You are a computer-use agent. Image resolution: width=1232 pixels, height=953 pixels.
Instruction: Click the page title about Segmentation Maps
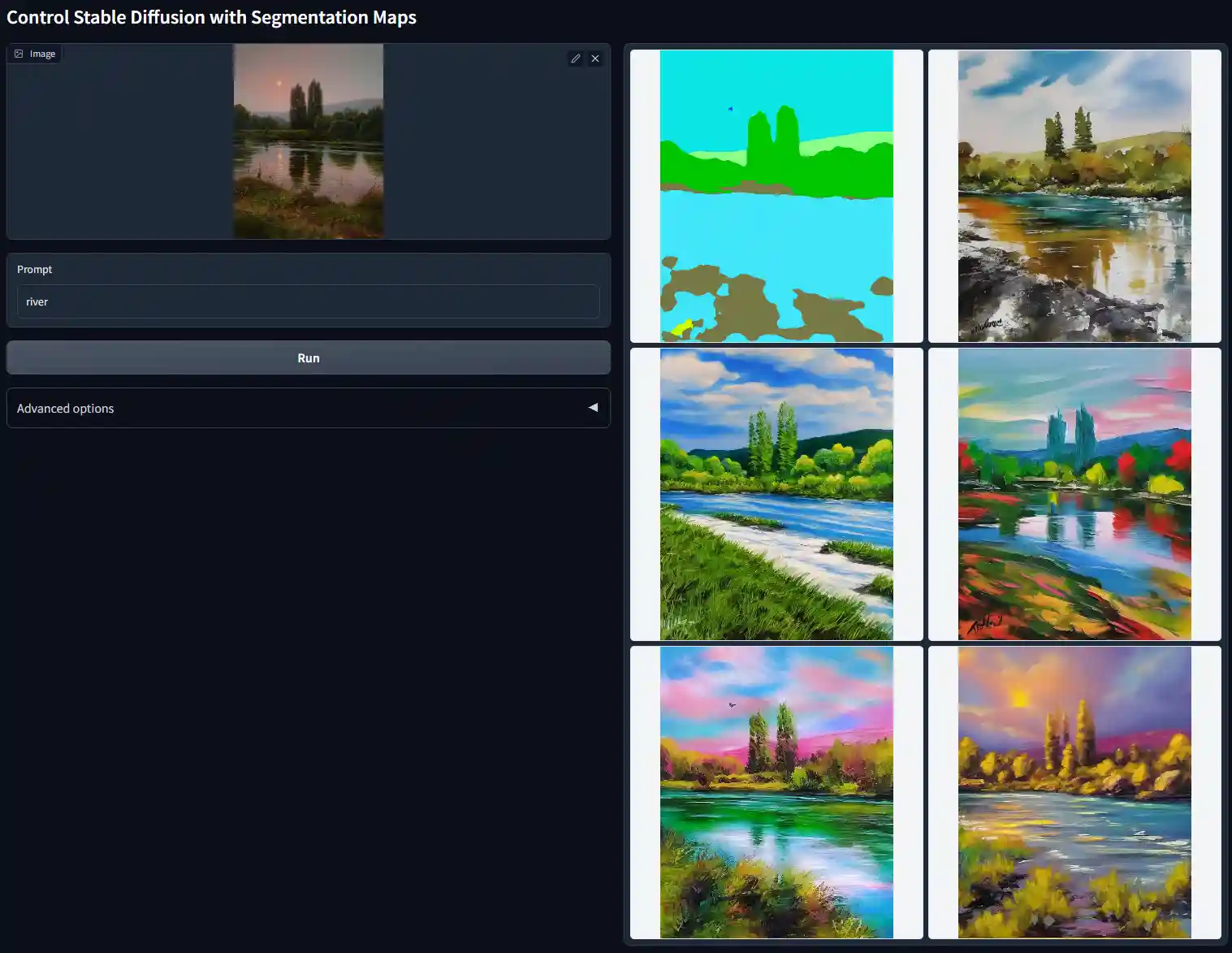pyautogui.click(x=211, y=17)
